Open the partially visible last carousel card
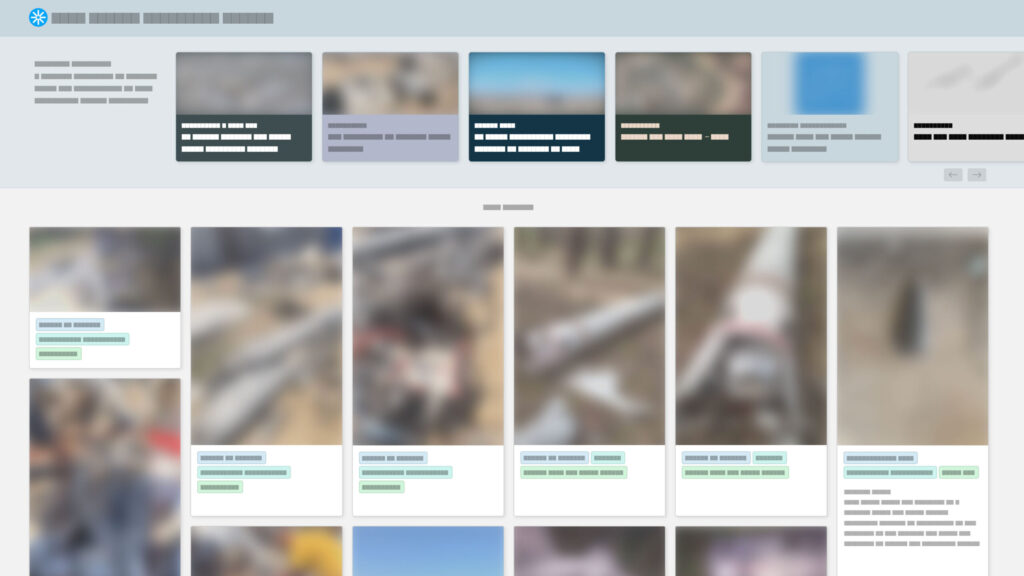 tap(966, 106)
